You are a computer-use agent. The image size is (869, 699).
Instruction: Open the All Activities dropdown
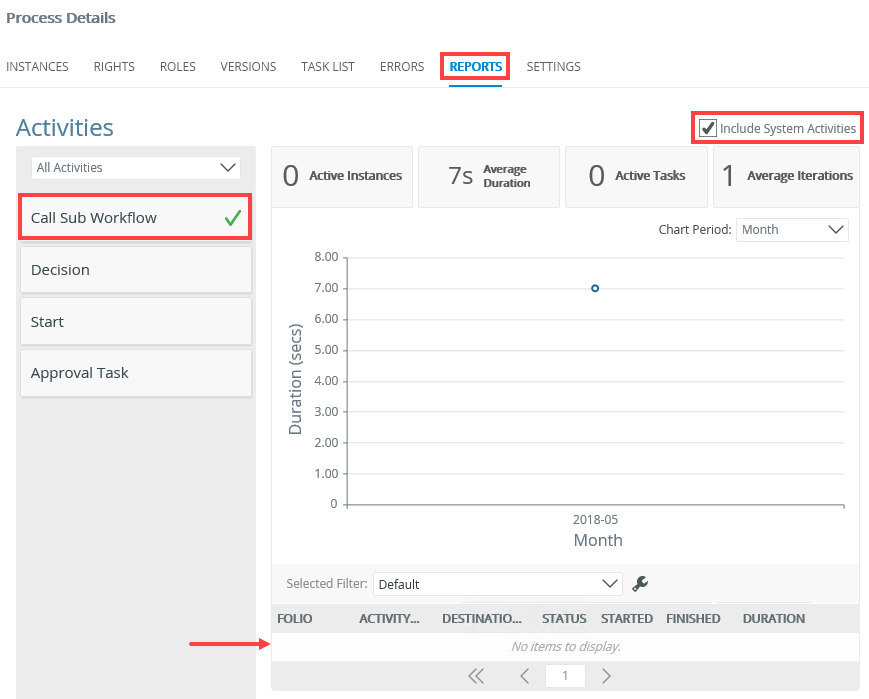[135, 168]
